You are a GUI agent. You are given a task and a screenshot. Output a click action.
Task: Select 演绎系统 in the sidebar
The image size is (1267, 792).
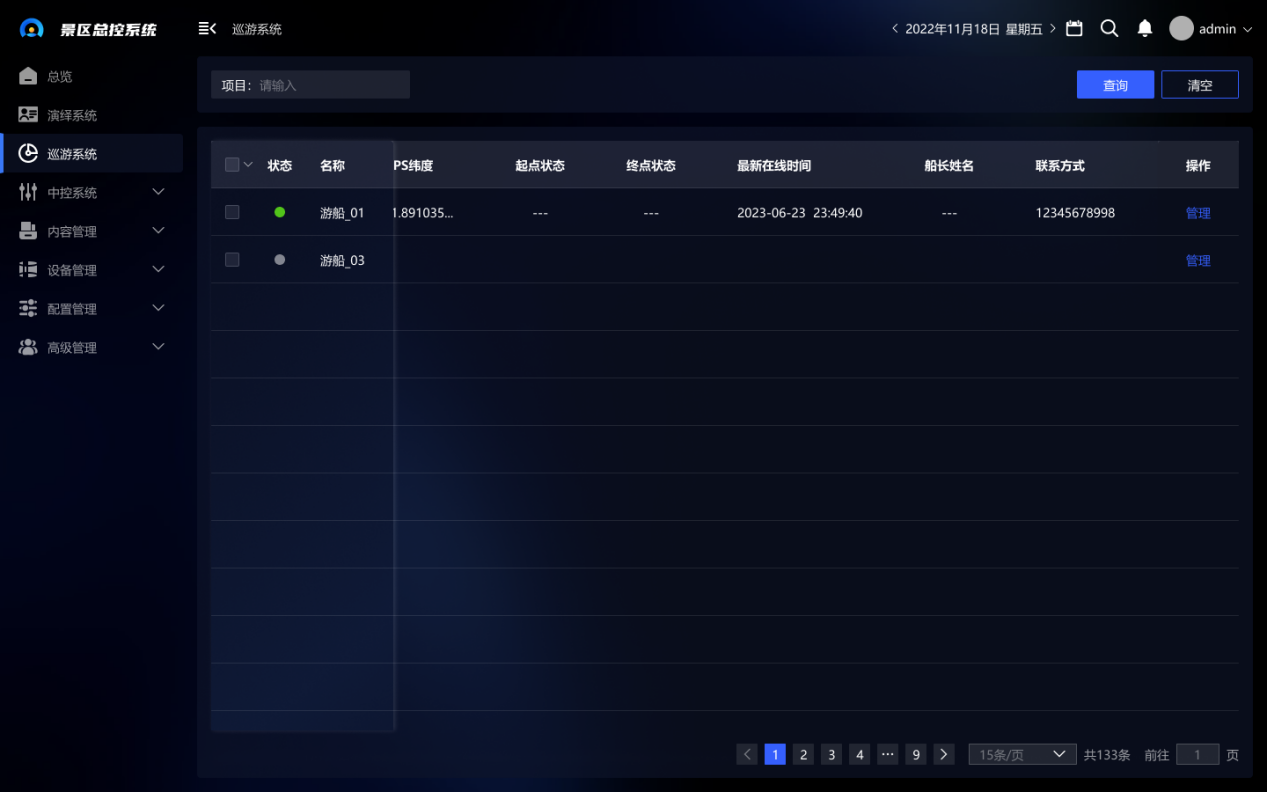pyautogui.click(x=72, y=115)
